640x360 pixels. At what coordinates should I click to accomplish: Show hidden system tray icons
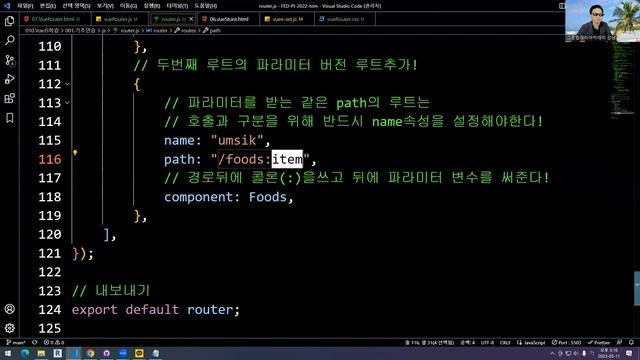coord(552,353)
